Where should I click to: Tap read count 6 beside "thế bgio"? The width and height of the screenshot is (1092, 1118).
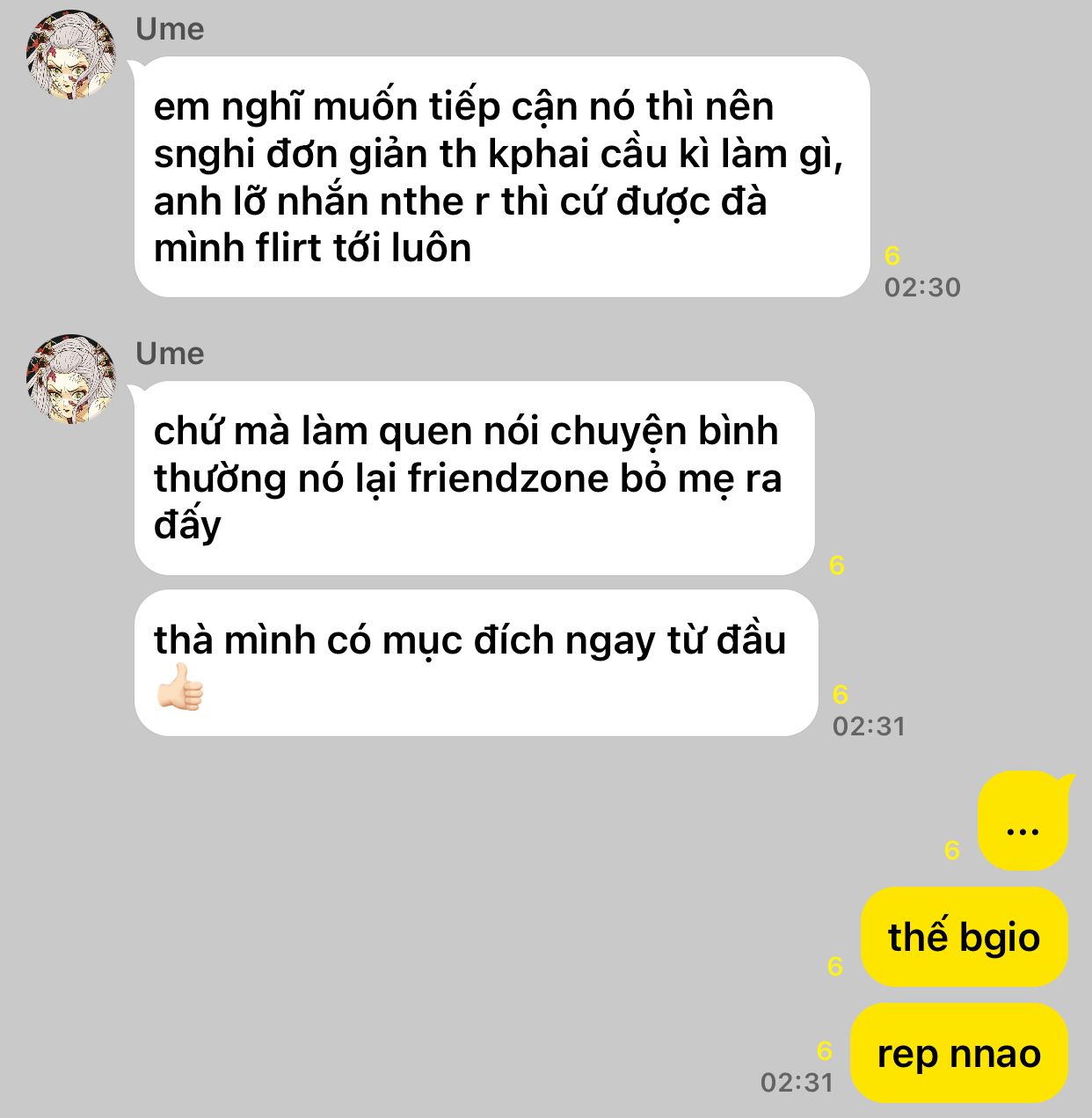point(835,967)
